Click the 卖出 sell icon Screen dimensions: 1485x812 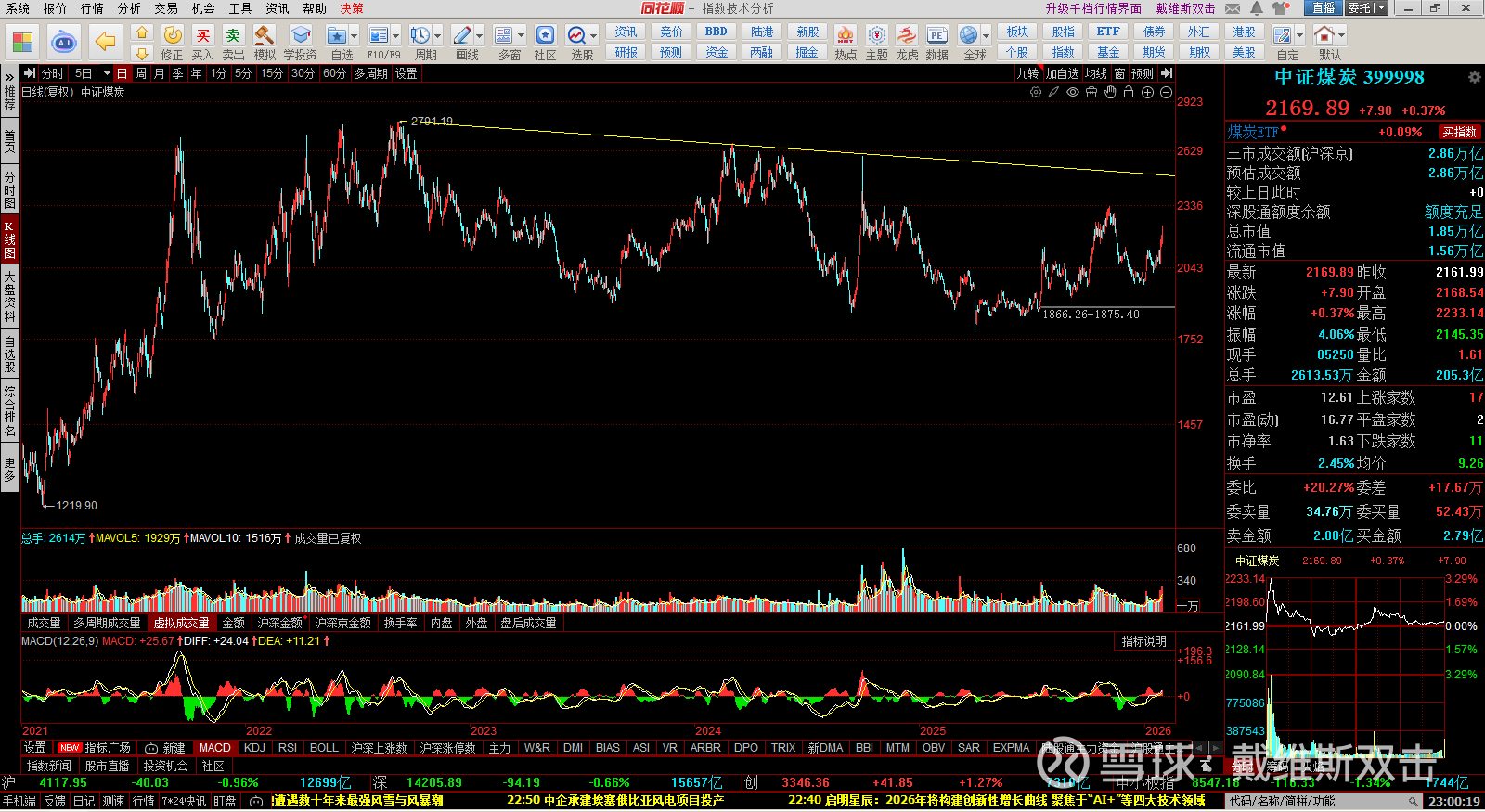[233, 36]
